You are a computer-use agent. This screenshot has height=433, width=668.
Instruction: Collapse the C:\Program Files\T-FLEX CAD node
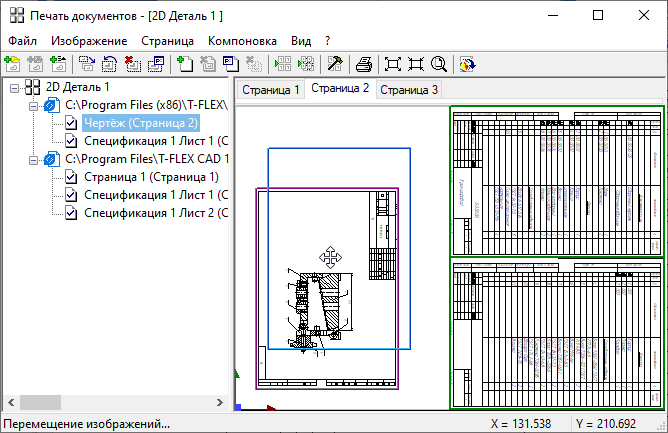(33, 159)
